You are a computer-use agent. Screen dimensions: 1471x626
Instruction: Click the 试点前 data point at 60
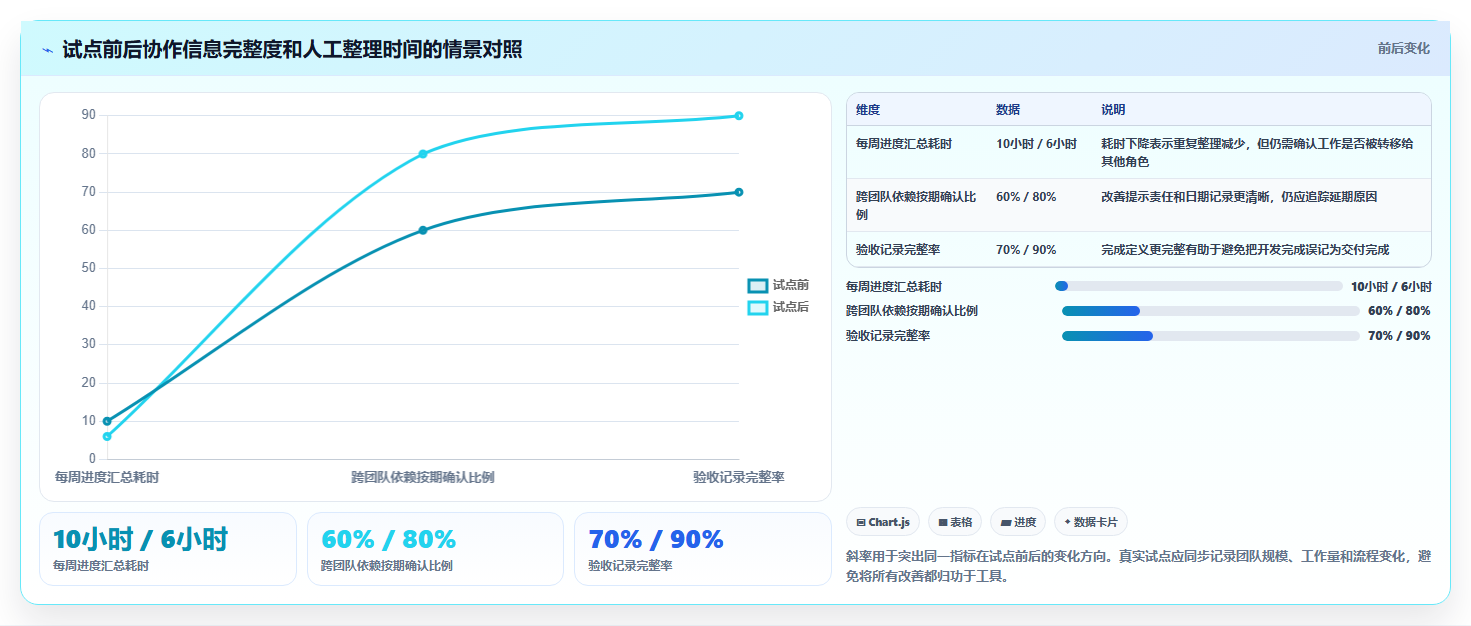click(x=423, y=230)
